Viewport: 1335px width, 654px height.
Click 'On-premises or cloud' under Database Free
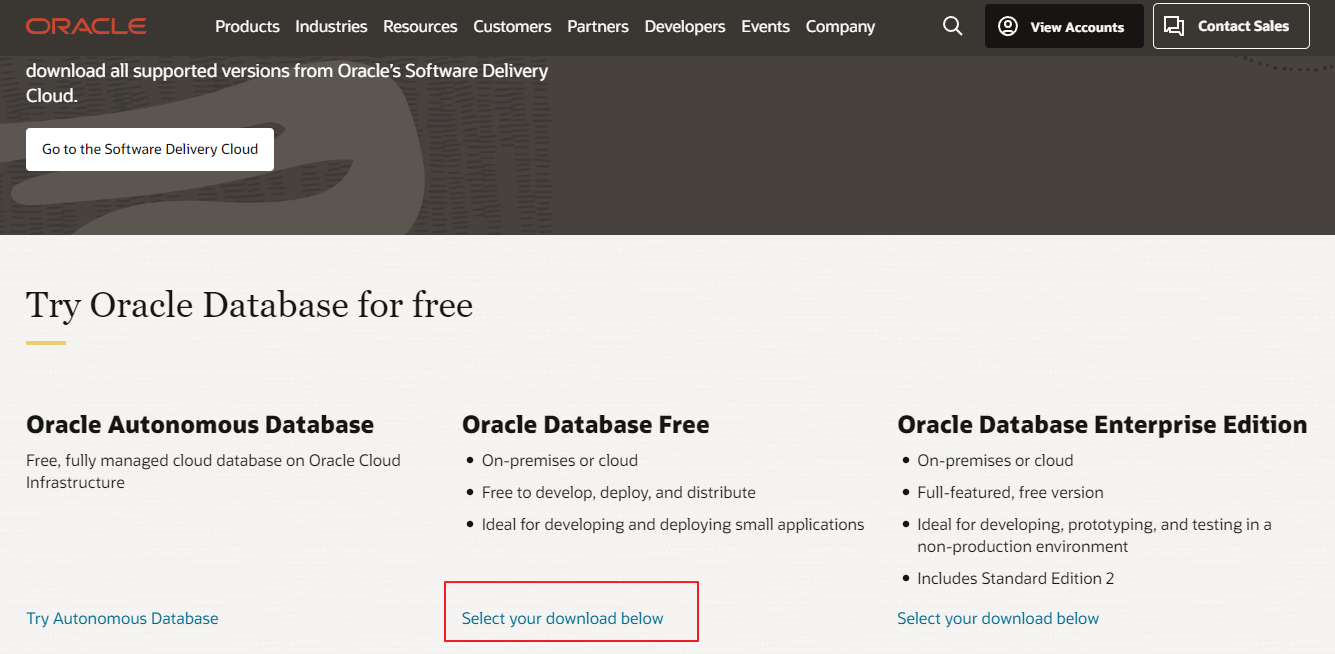[x=559, y=461]
